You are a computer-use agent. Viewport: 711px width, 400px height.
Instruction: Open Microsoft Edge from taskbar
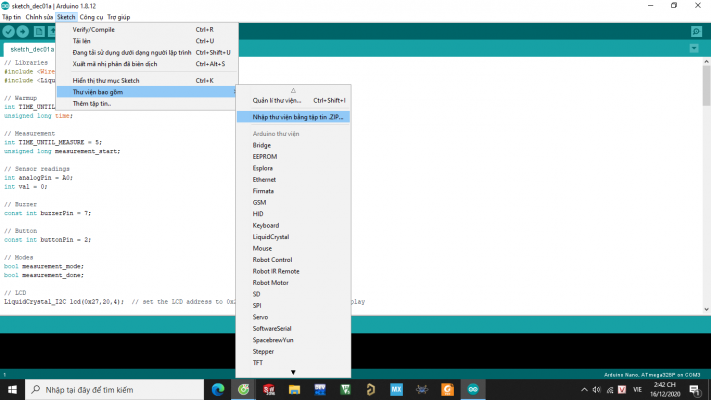coord(218,390)
